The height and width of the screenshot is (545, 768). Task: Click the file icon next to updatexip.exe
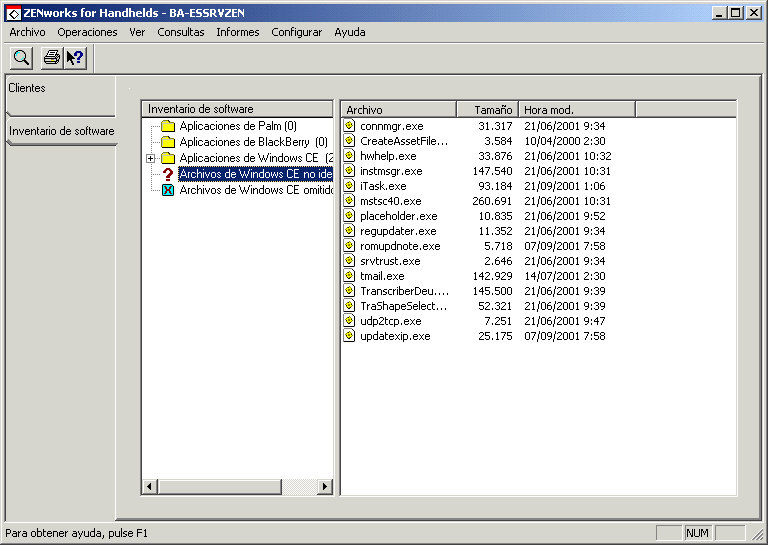(349, 336)
